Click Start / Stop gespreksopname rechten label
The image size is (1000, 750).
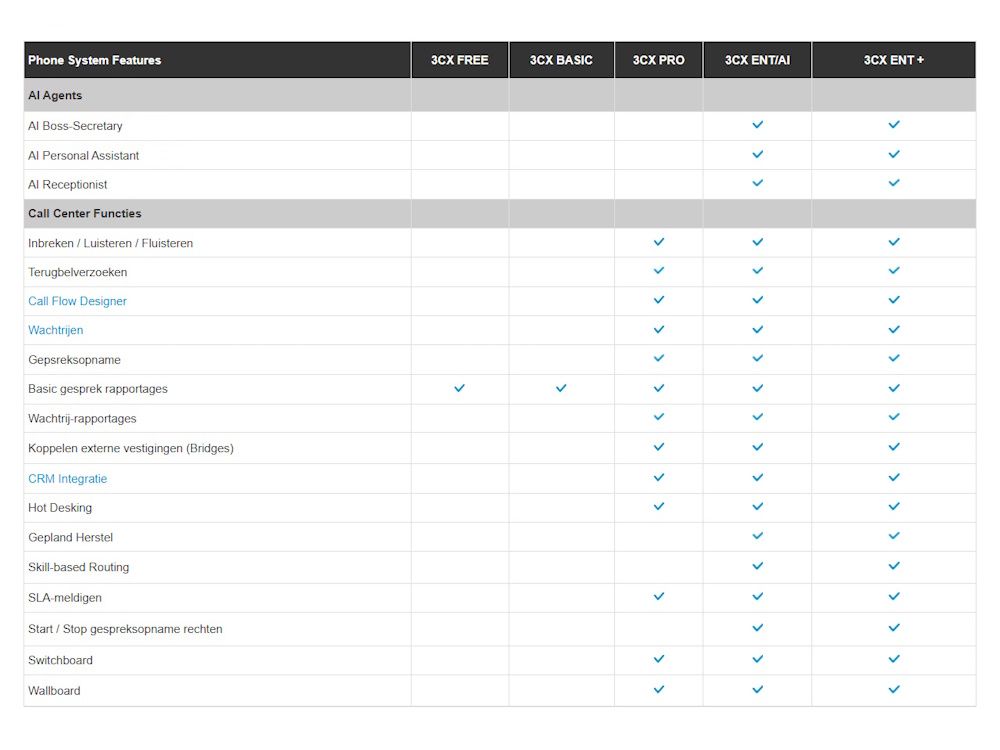tap(126, 629)
